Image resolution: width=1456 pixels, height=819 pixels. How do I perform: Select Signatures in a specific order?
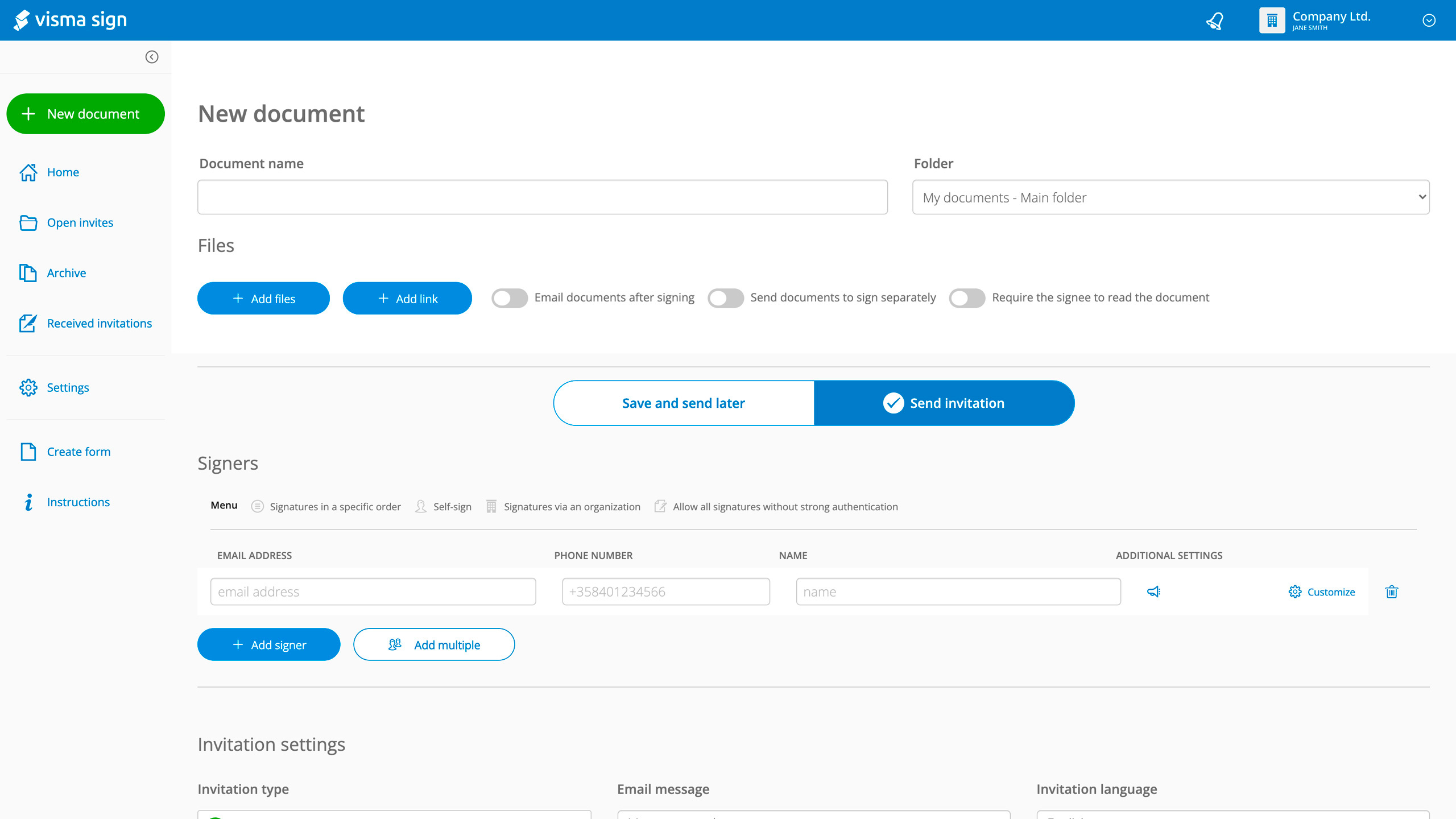click(335, 506)
